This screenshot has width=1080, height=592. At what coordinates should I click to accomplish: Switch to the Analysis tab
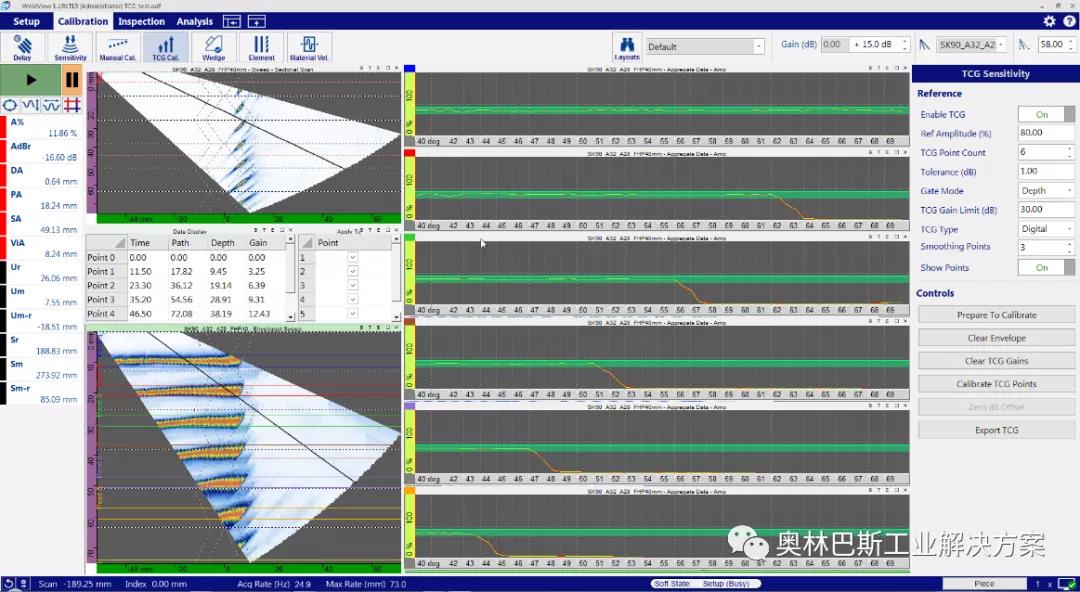pyautogui.click(x=195, y=21)
